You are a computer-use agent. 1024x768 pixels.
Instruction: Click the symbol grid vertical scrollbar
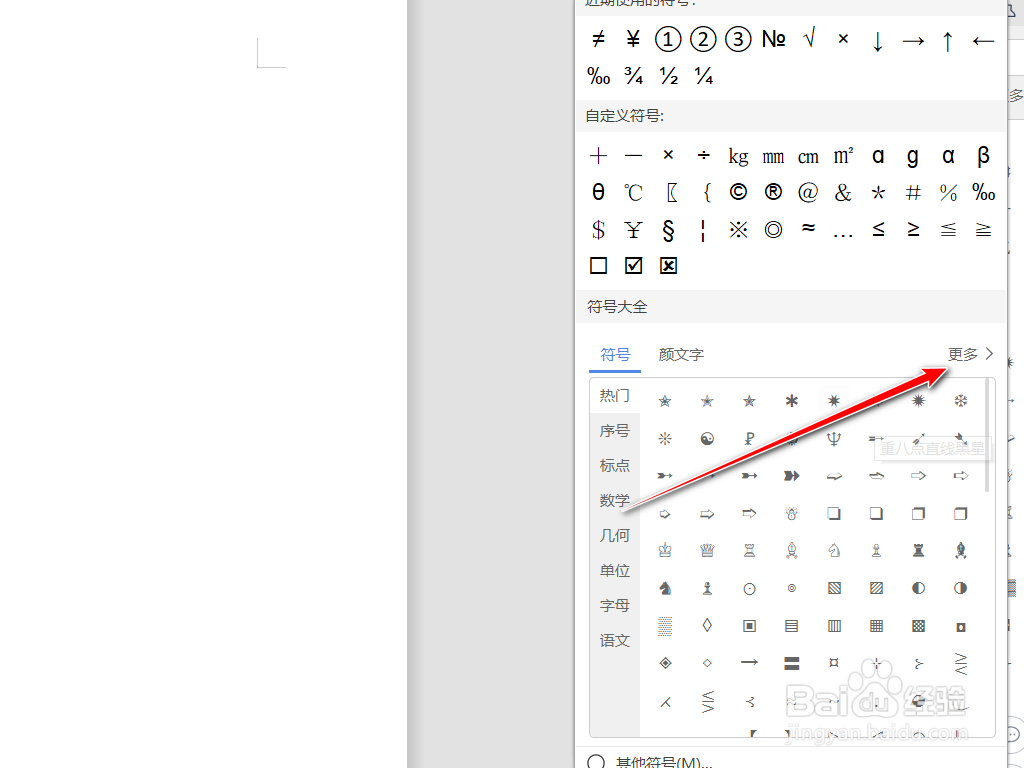[987, 436]
